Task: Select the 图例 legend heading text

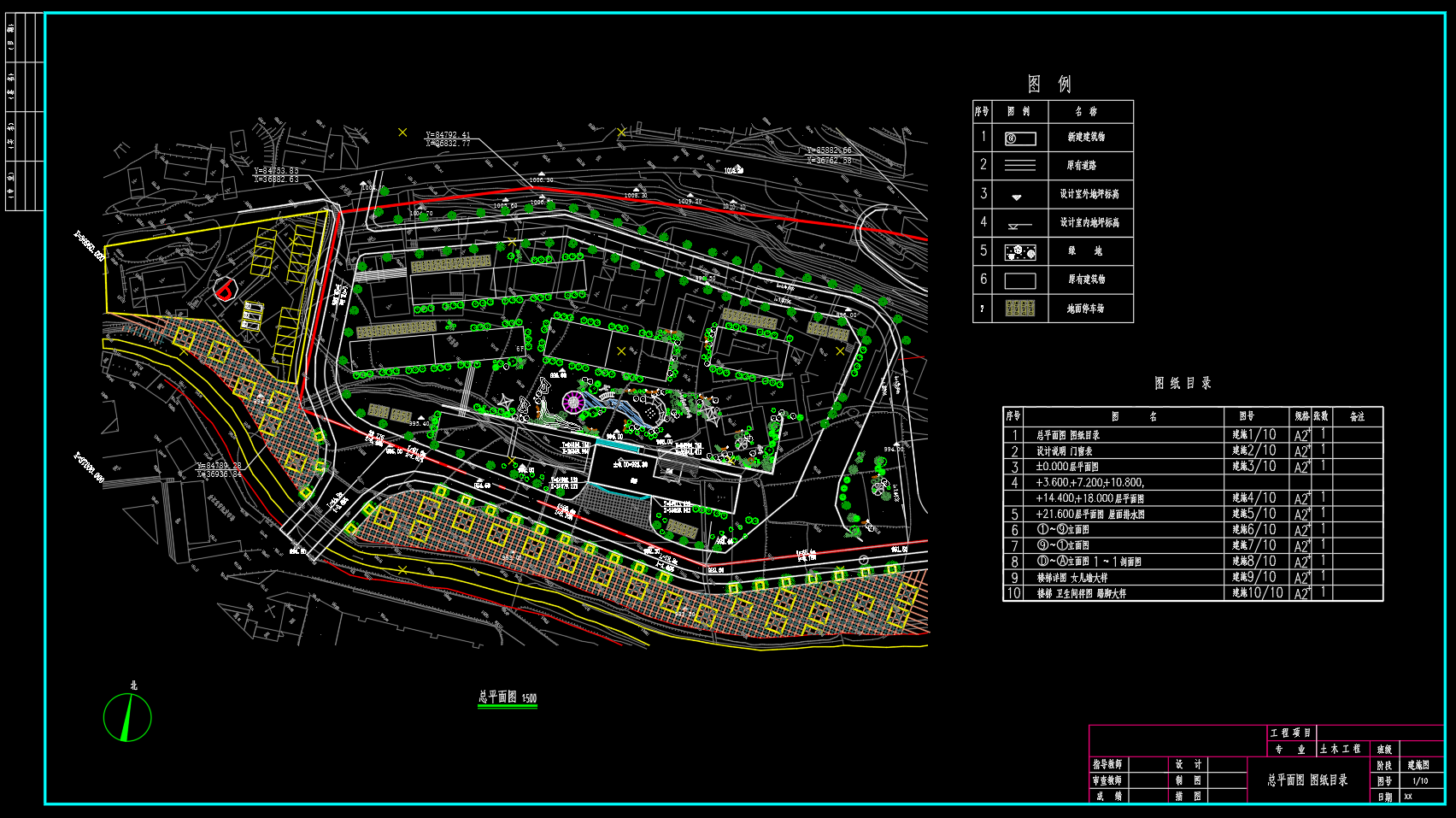Action: coord(1049,84)
